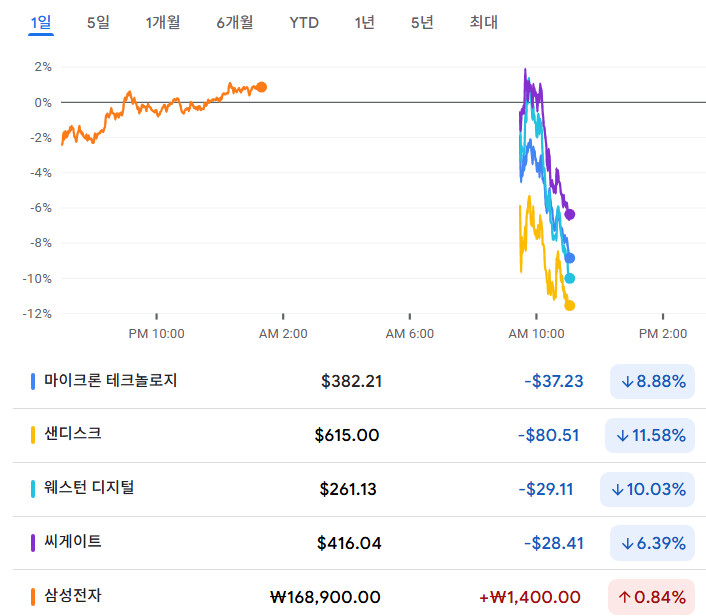The image size is (706, 616).
Task: Select the 최대 range tab
Action: click(484, 23)
